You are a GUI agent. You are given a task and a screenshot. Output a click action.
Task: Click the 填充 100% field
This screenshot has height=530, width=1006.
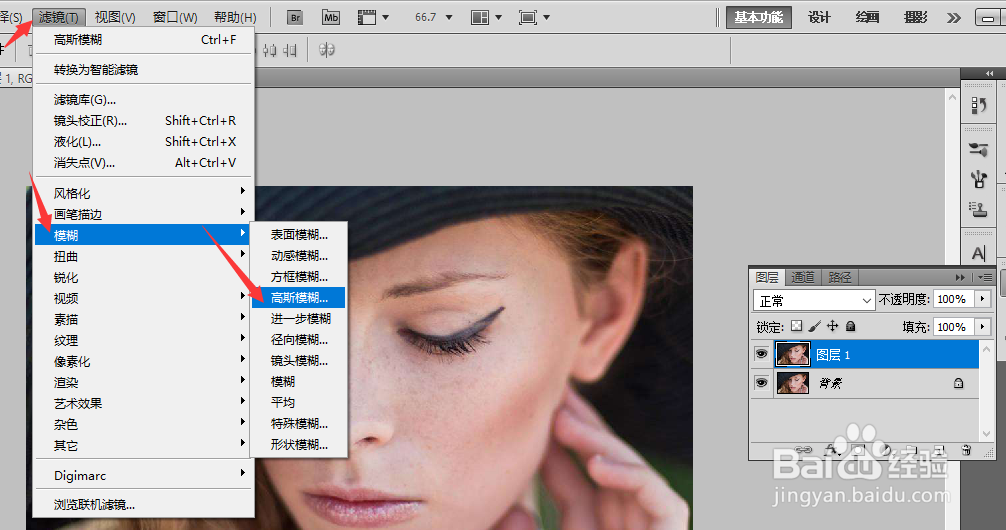tap(954, 327)
